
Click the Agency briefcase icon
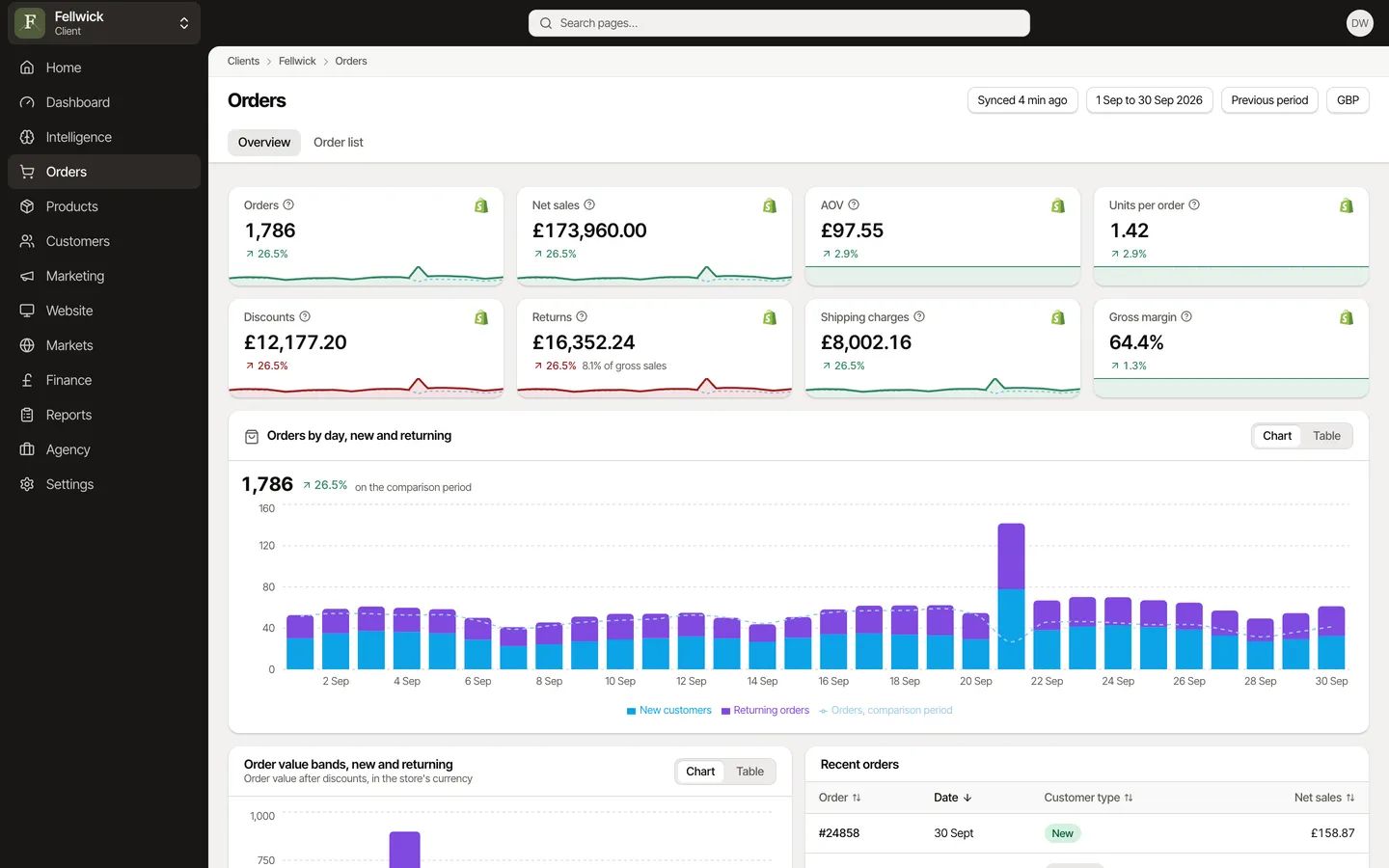tap(27, 449)
